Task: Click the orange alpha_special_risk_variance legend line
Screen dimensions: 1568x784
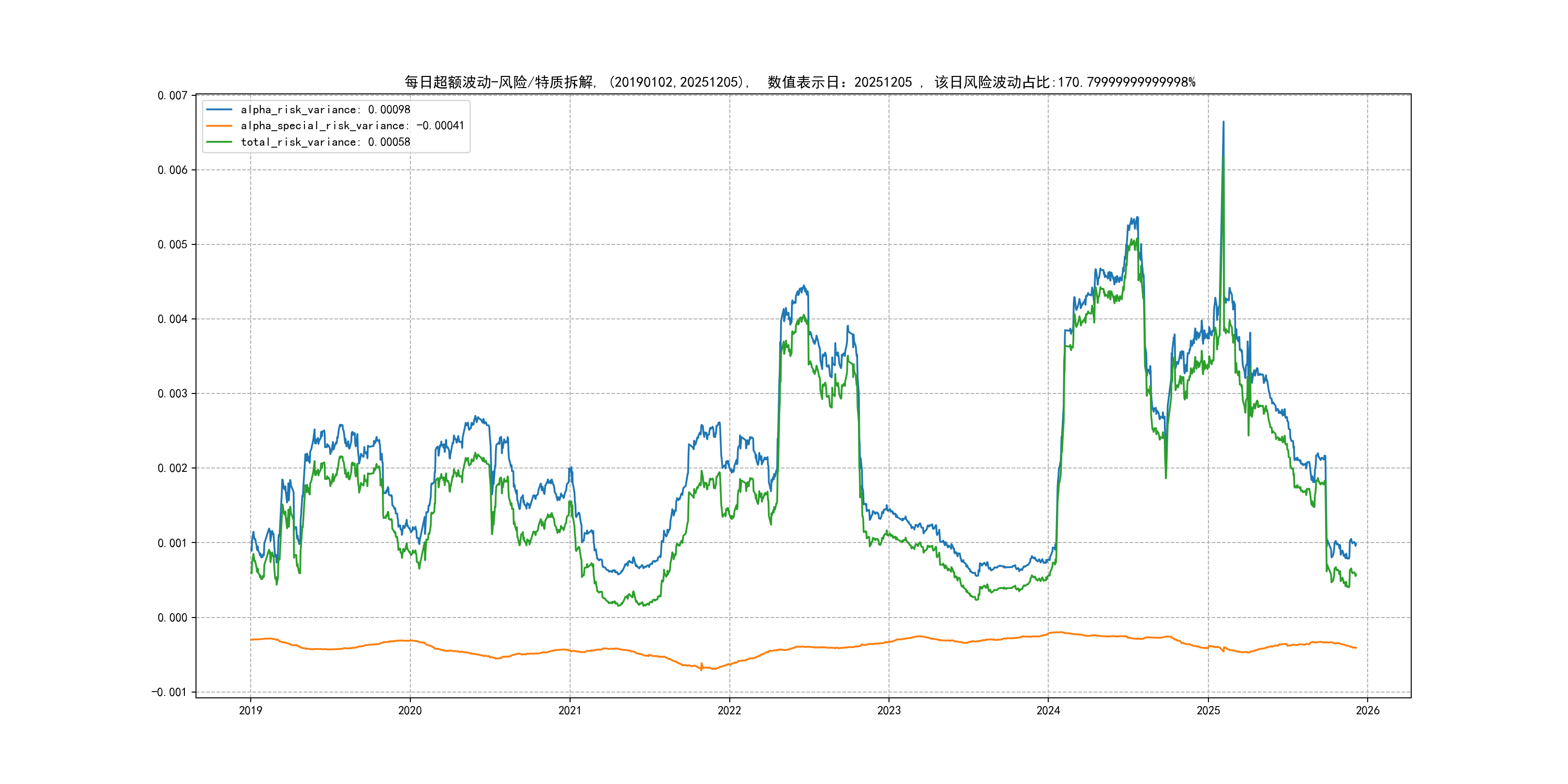Action: (219, 125)
